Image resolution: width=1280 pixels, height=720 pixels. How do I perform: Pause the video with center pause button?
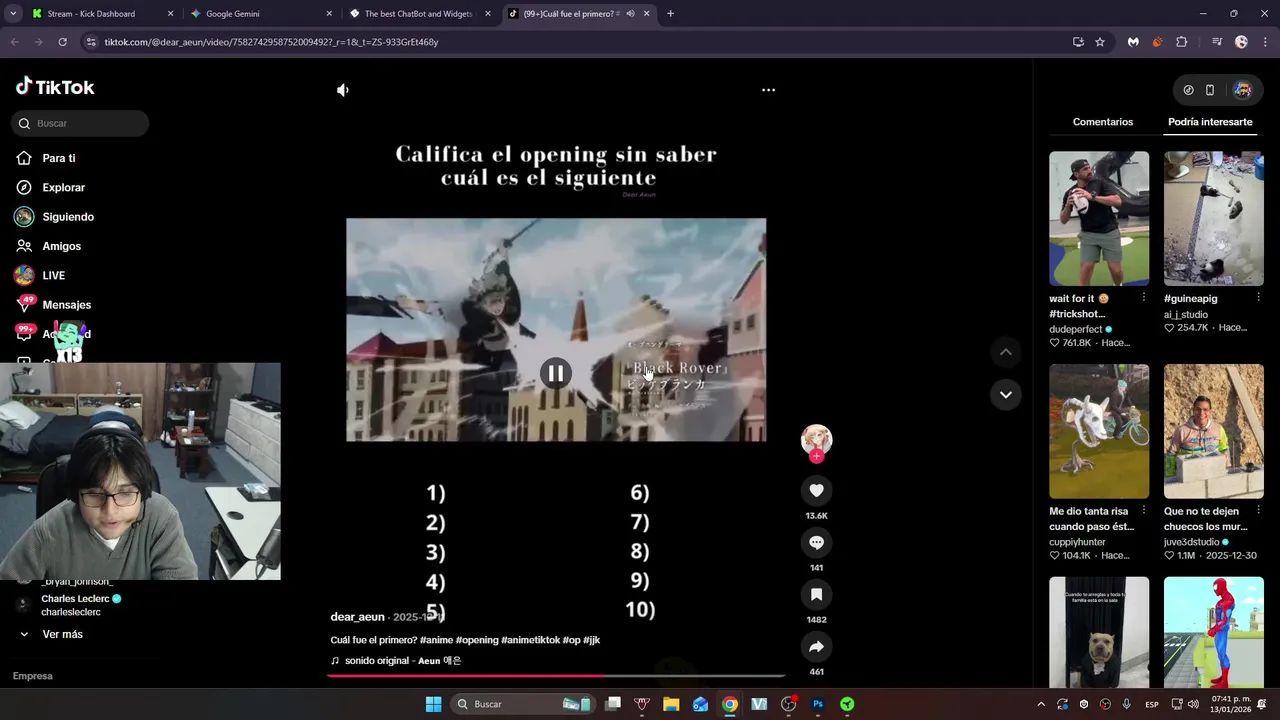click(x=556, y=373)
